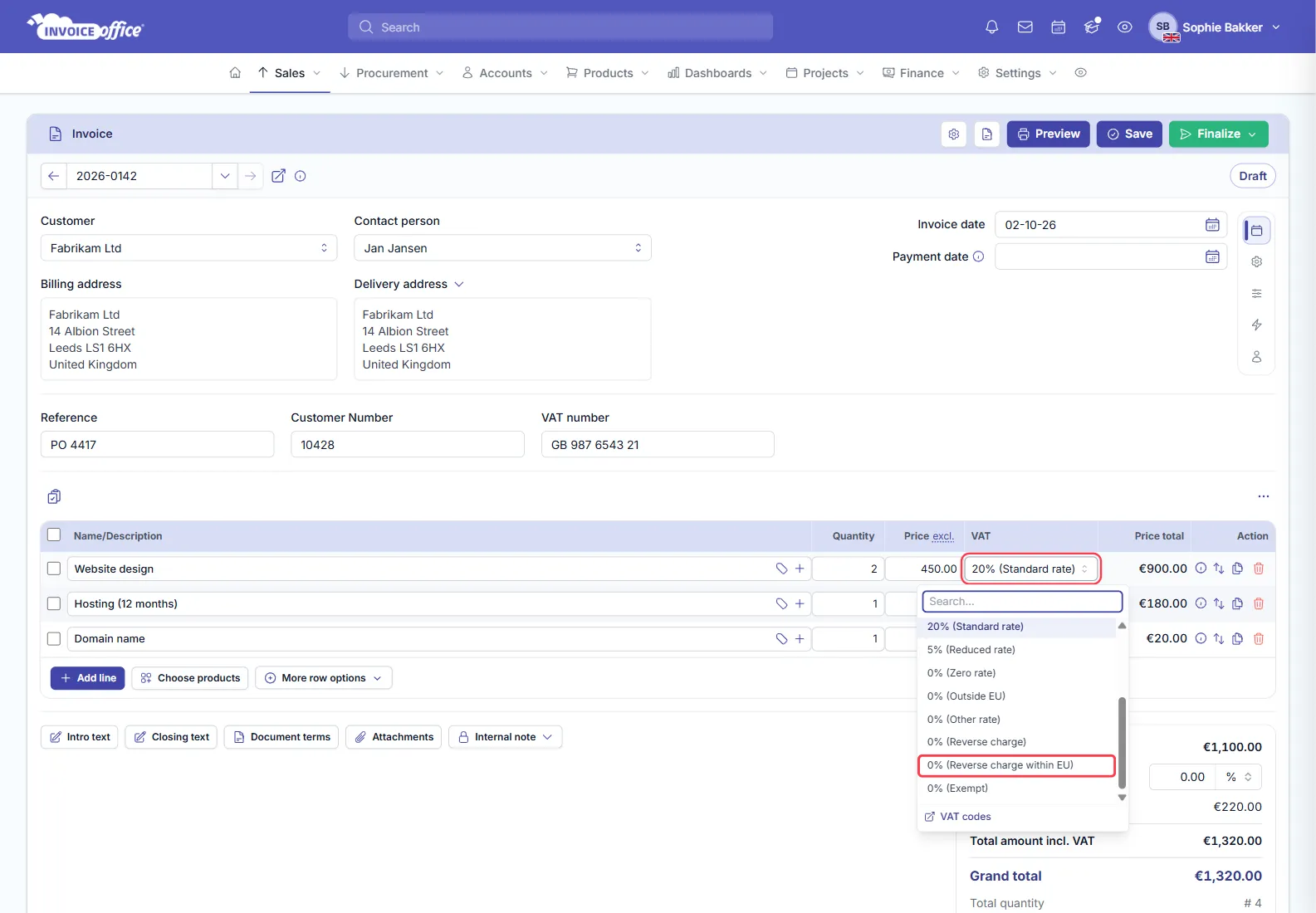
Task: Click lightning bolt icon in side panel
Action: tap(1257, 325)
